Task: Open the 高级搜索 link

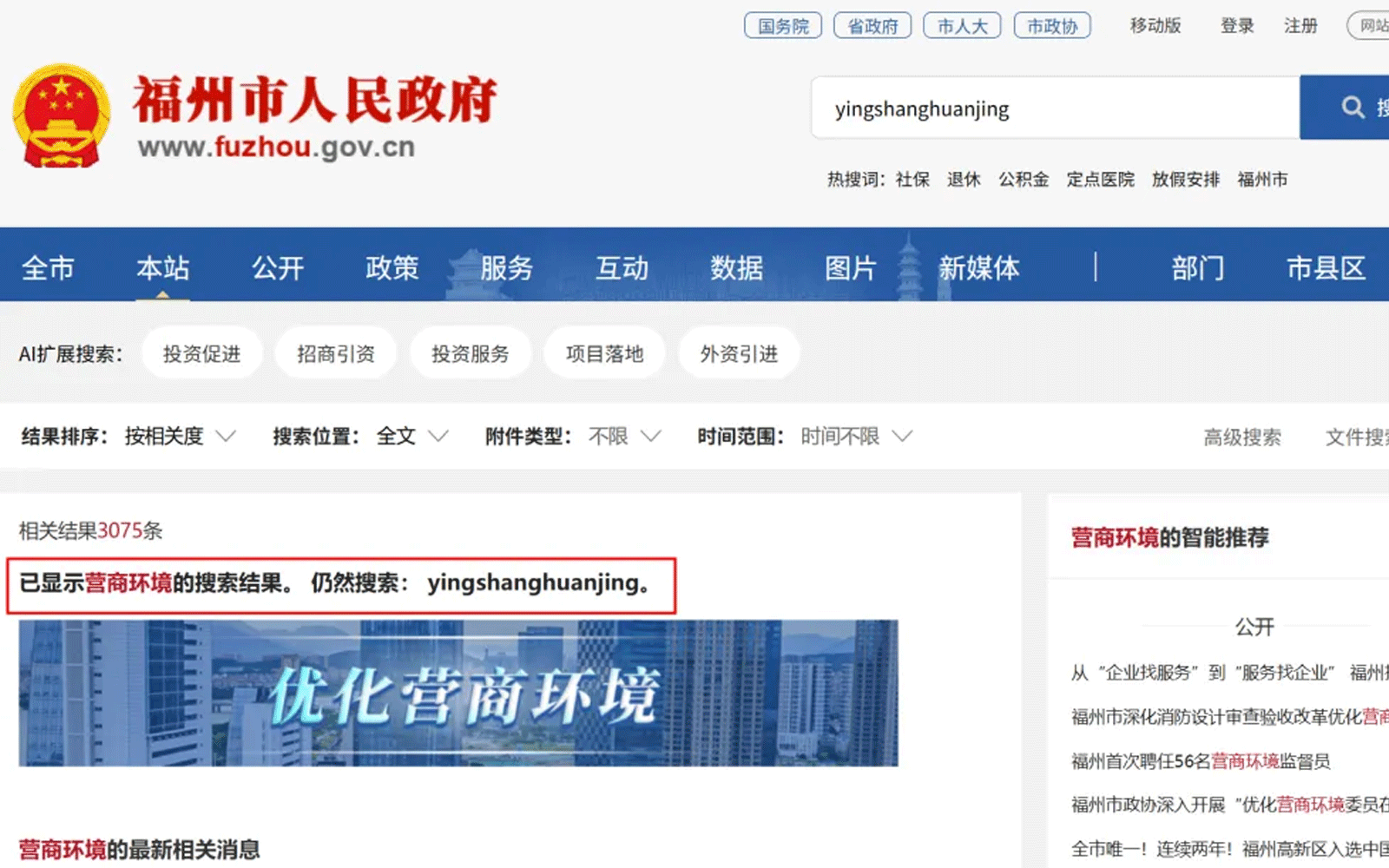Action: pos(1241,437)
